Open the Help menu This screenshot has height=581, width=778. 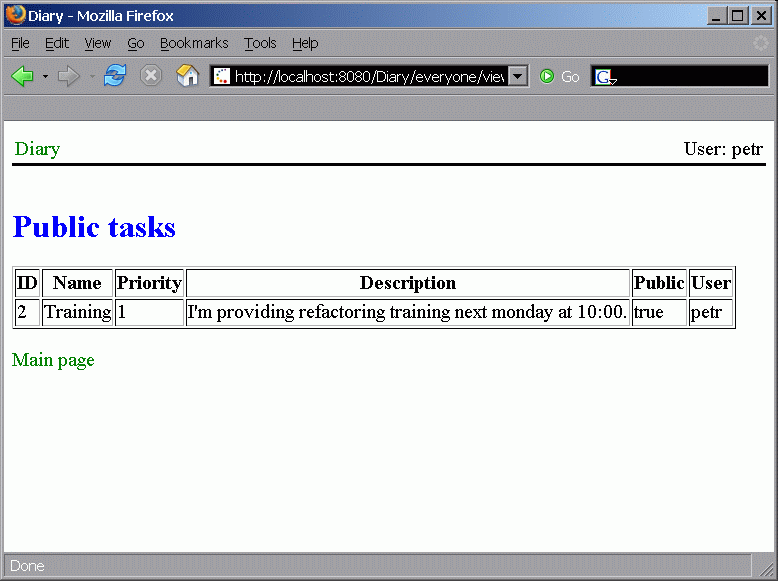click(x=305, y=43)
